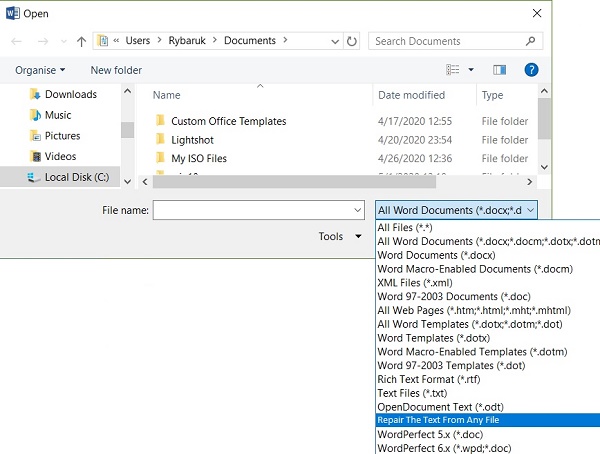Click the Documents folder icon in address bar
This screenshot has width=600, height=454.
pos(103,41)
